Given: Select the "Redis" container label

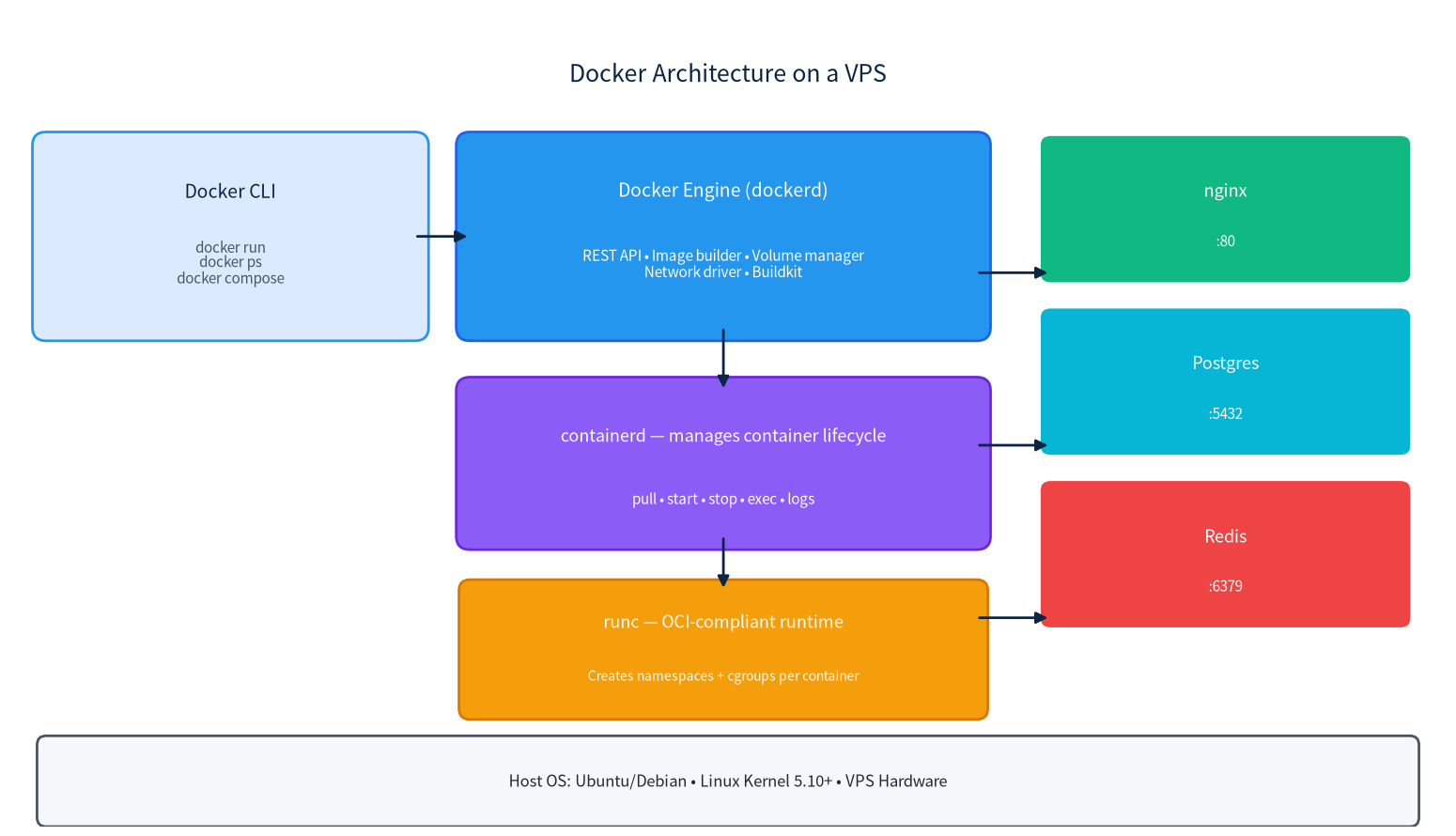Looking at the screenshot, I should [1226, 536].
